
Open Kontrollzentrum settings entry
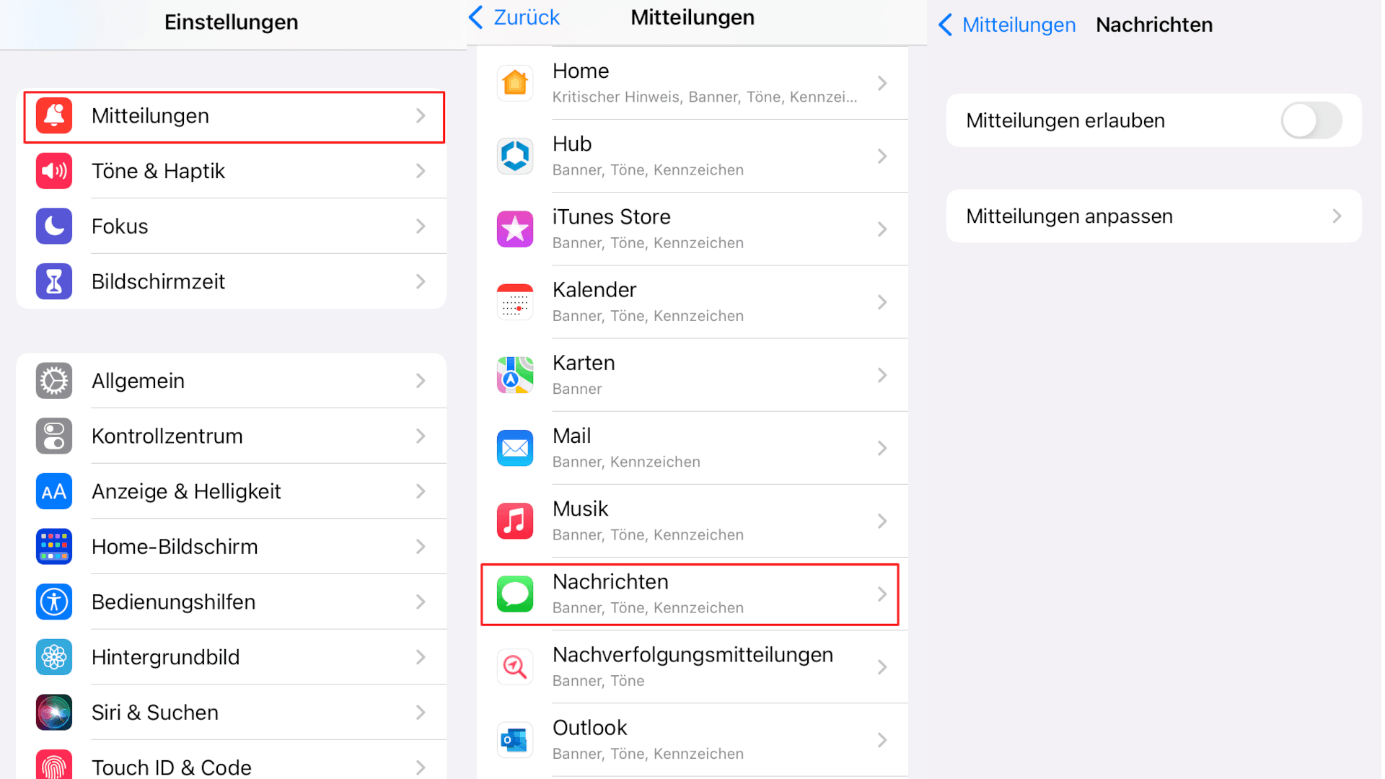(x=231, y=436)
